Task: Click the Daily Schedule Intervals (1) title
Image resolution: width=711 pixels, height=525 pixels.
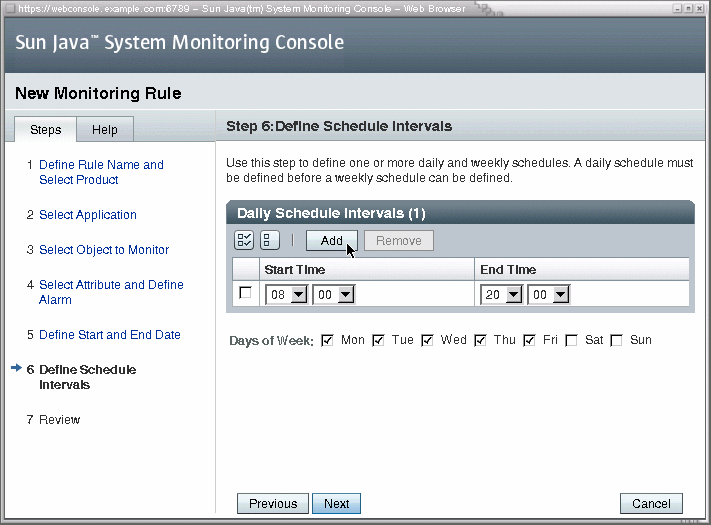Action: [x=331, y=213]
